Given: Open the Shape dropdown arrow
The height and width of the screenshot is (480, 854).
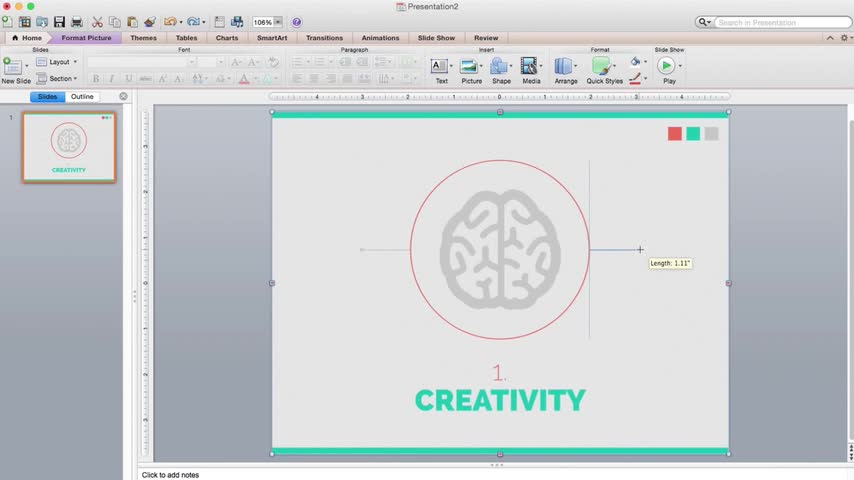Looking at the screenshot, I should 511,66.
